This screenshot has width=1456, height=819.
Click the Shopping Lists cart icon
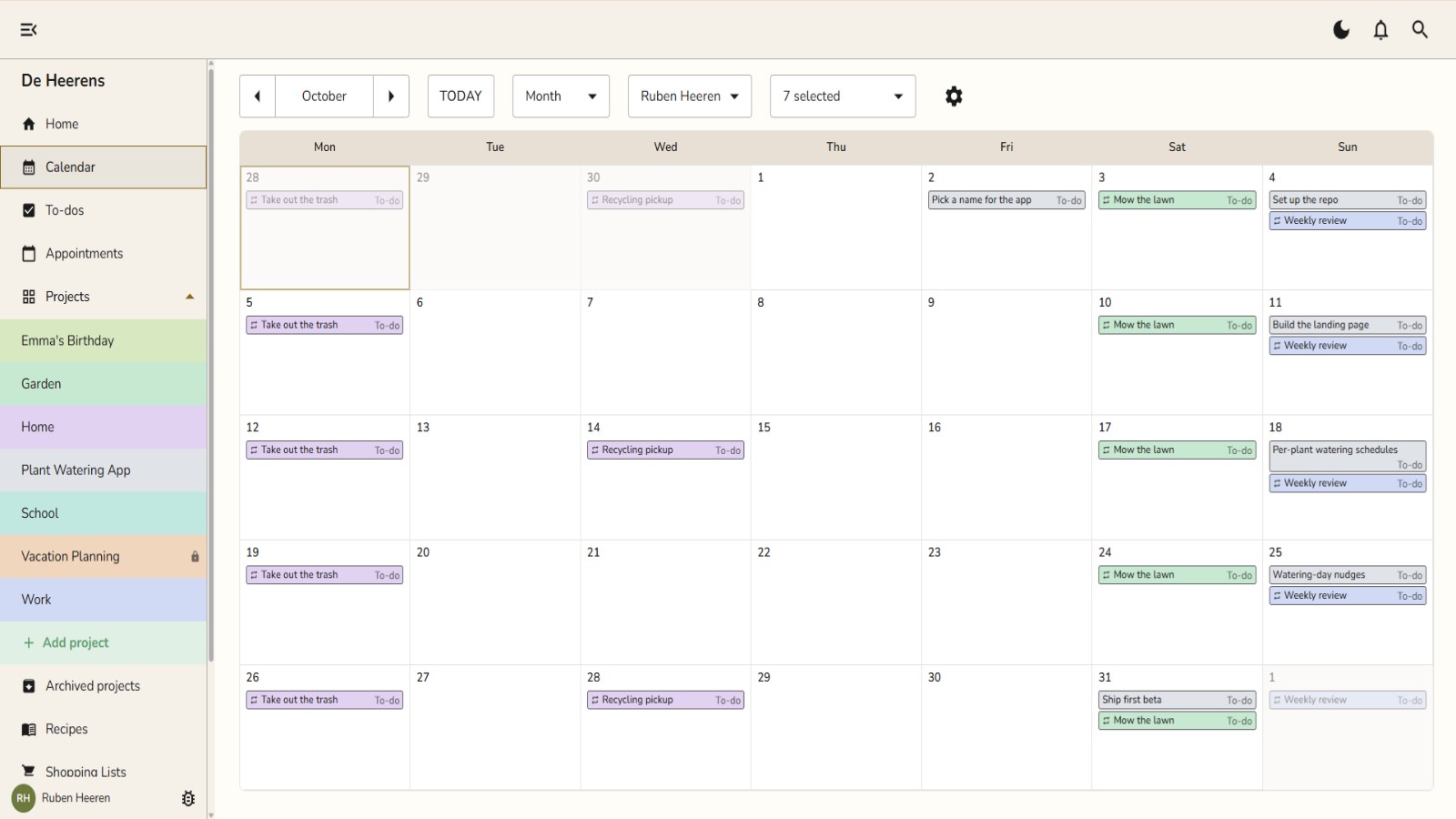tap(29, 771)
